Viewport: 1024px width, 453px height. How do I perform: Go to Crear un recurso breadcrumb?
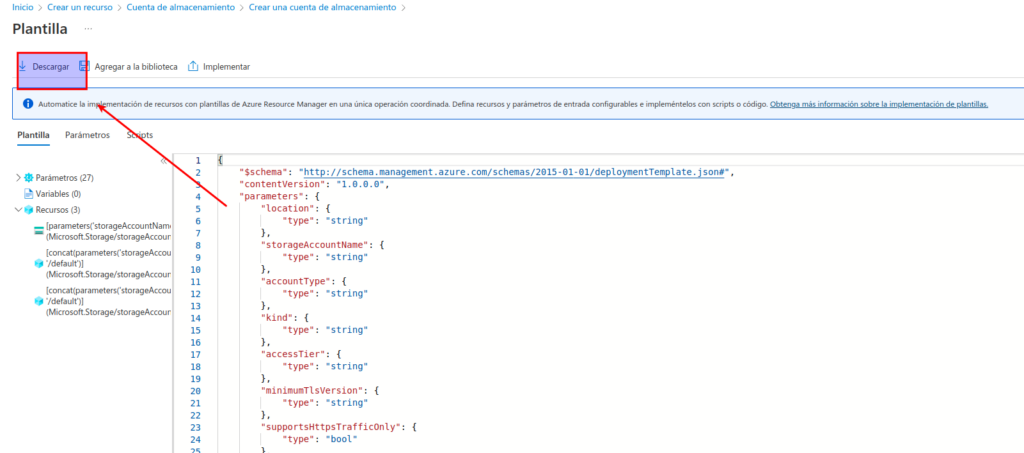(x=80, y=7)
